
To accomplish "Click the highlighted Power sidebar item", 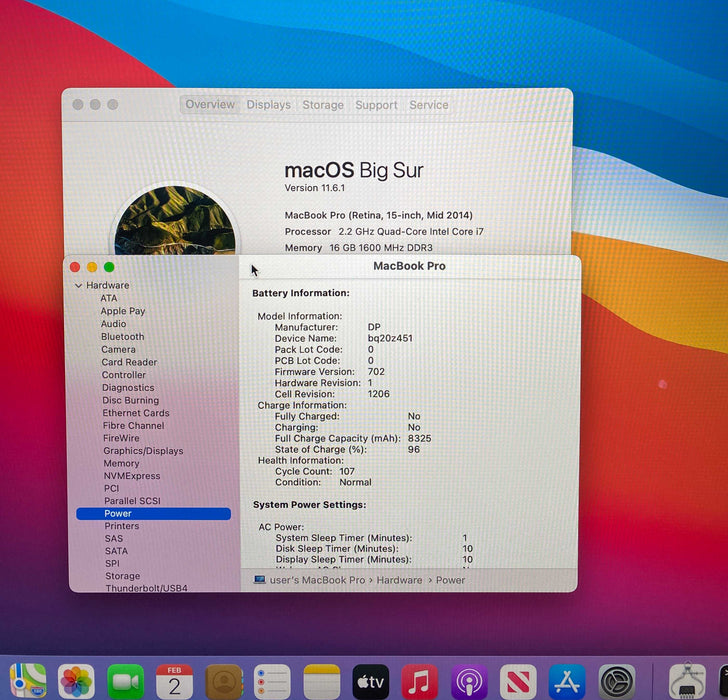I will coord(153,513).
